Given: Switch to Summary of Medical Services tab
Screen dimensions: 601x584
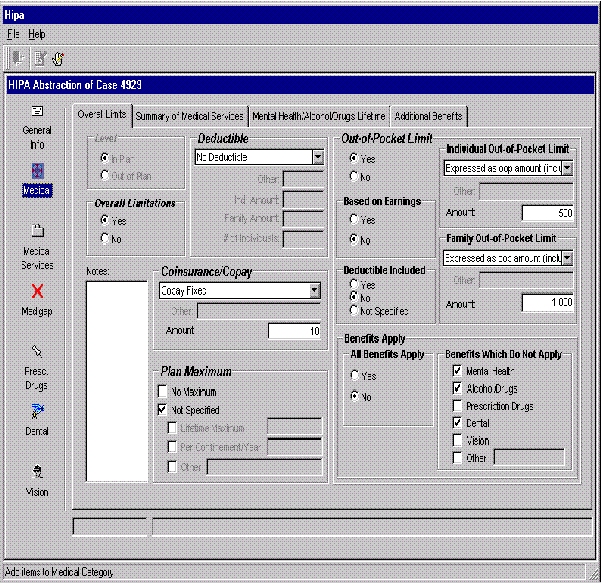Looking at the screenshot, I should point(189,116).
